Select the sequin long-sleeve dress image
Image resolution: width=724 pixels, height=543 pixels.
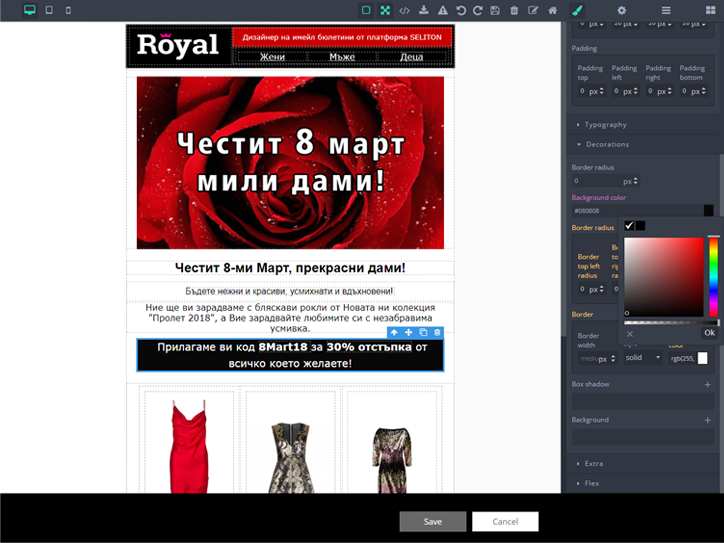392,460
